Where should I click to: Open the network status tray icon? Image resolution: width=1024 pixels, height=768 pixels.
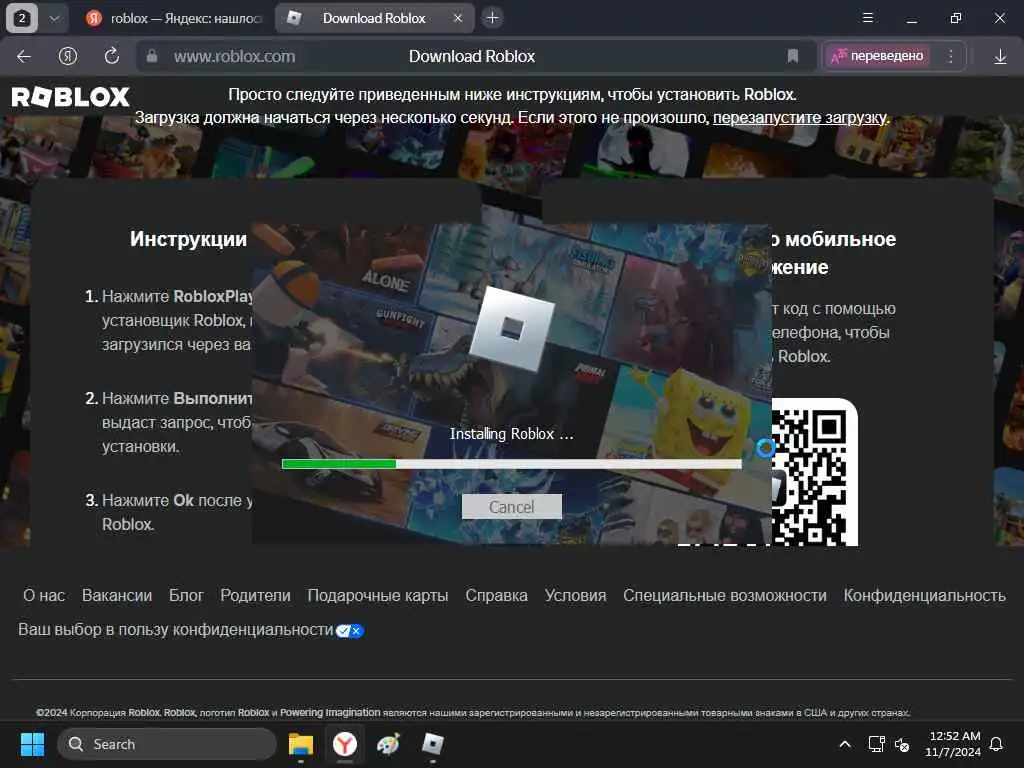click(x=876, y=744)
